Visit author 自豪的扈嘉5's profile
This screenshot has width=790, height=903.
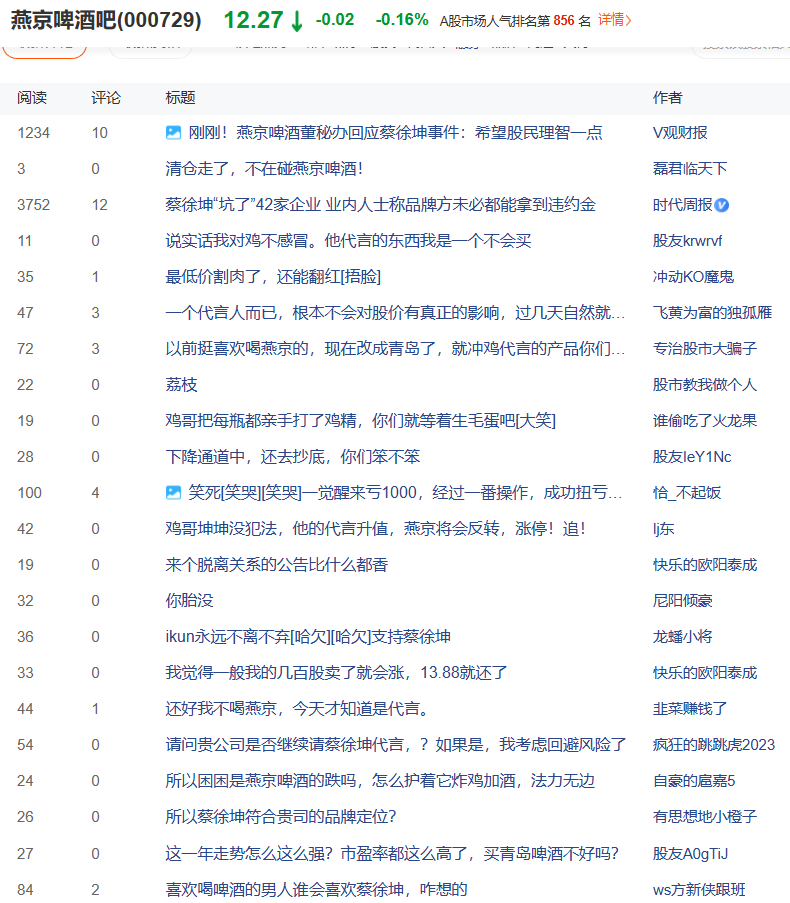point(694,781)
